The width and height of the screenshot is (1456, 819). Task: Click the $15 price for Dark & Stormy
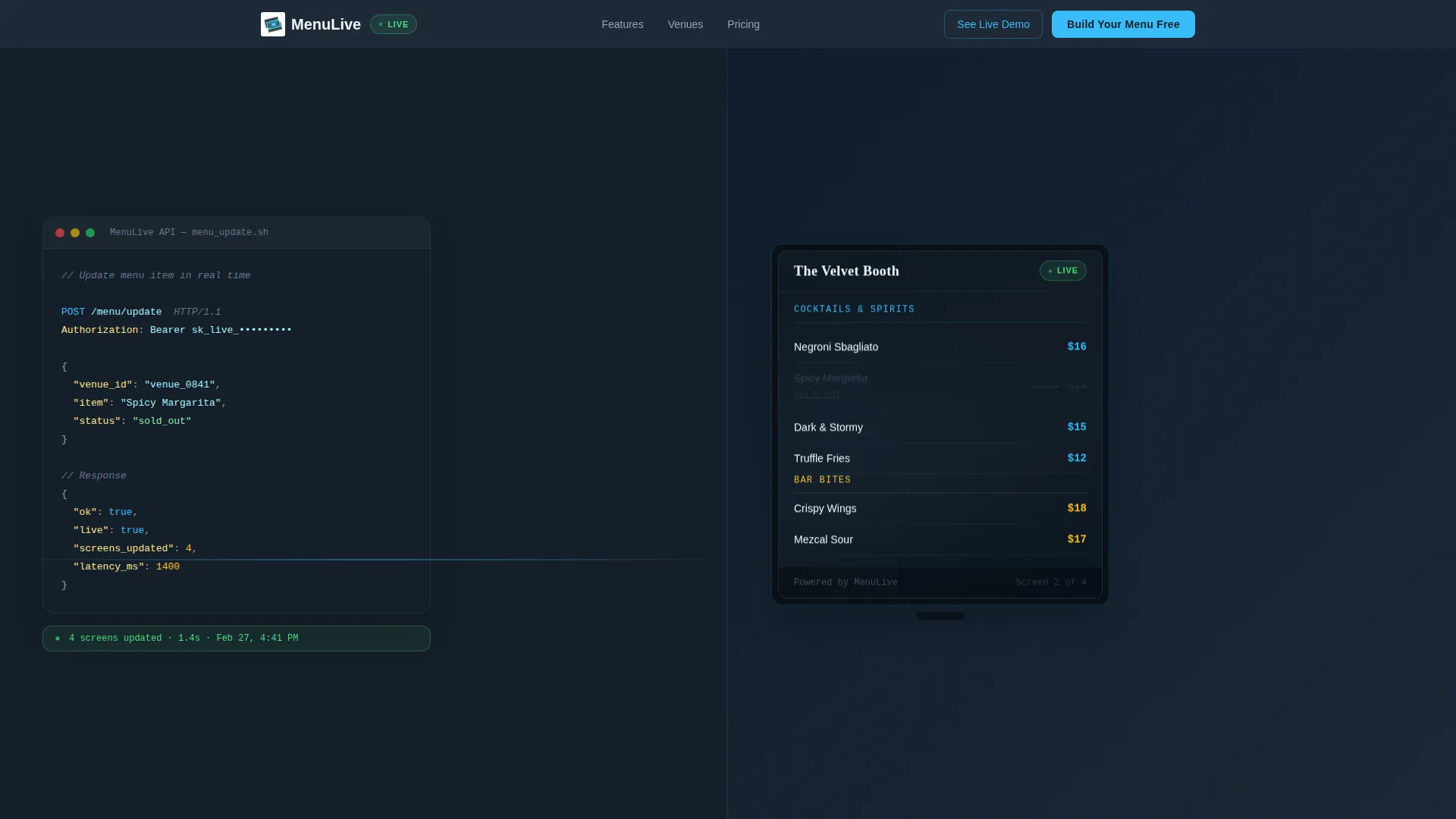[1077, 427]
